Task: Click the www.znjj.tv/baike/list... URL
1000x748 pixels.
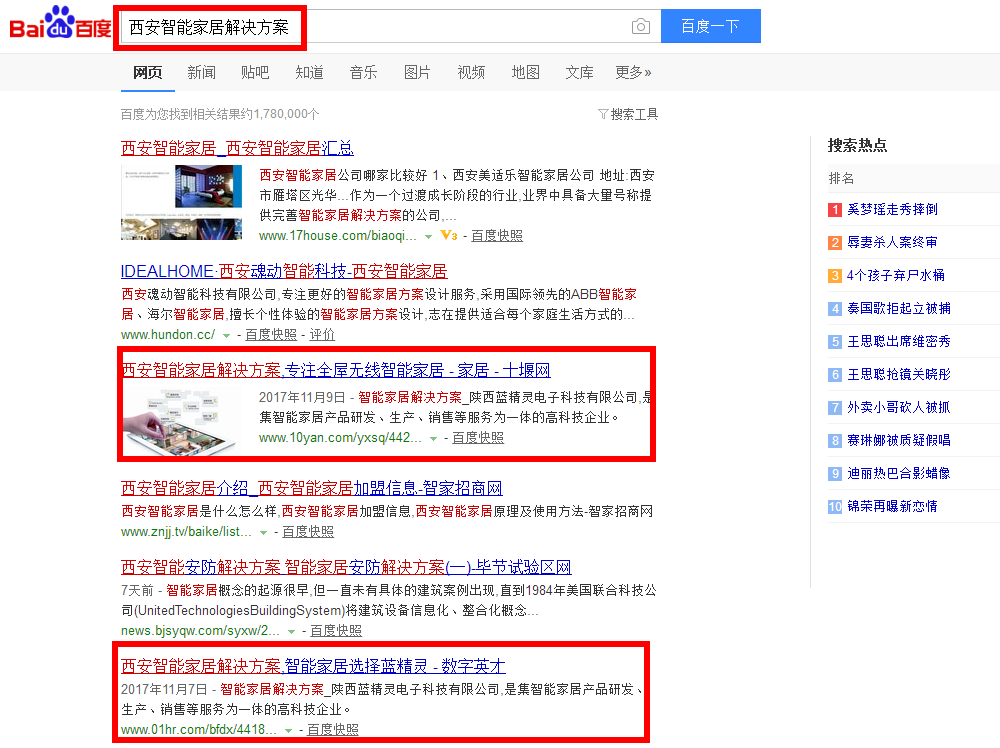Action: click(x=187, y=532)
